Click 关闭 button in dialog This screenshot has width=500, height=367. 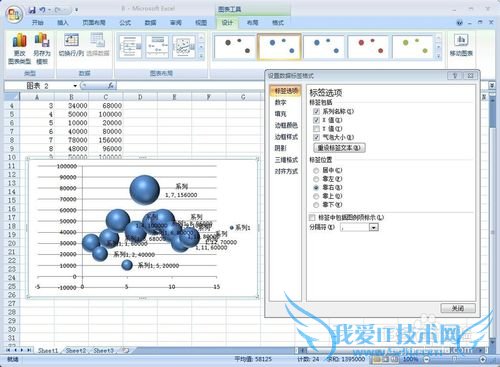458,308
